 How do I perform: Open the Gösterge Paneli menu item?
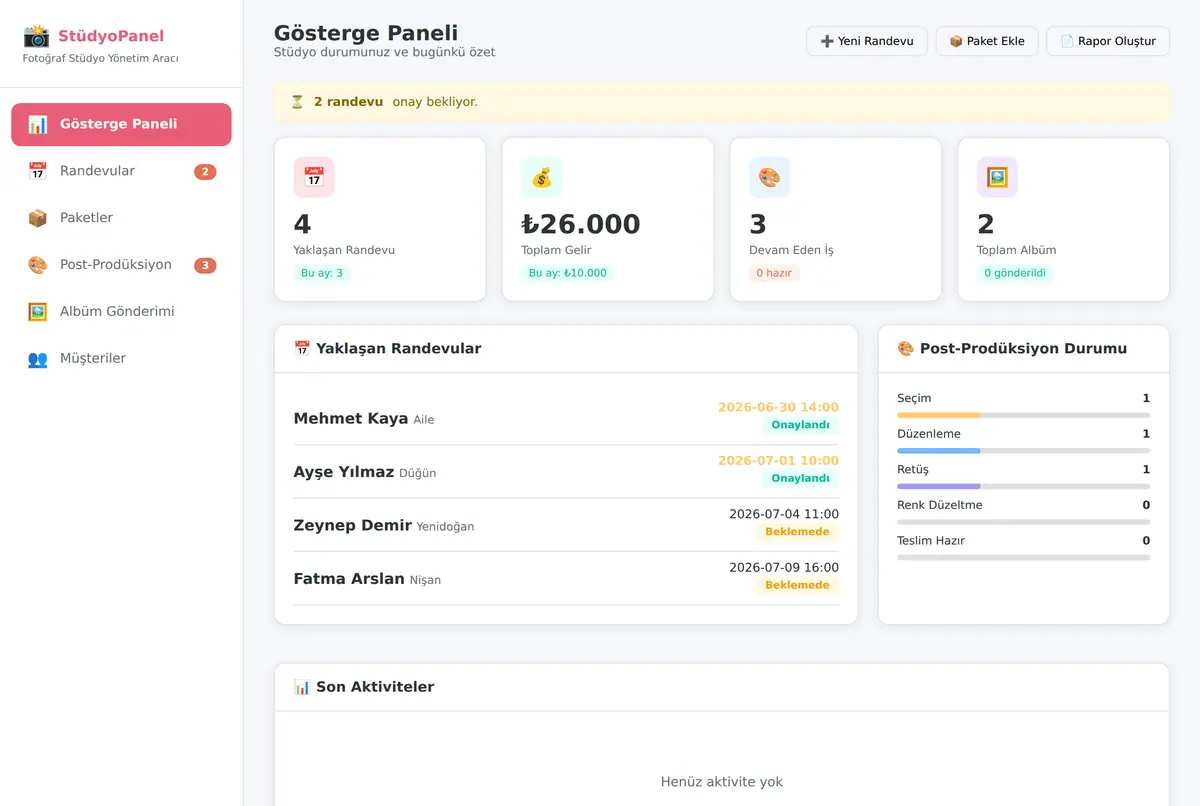click(x=121, y=124)
